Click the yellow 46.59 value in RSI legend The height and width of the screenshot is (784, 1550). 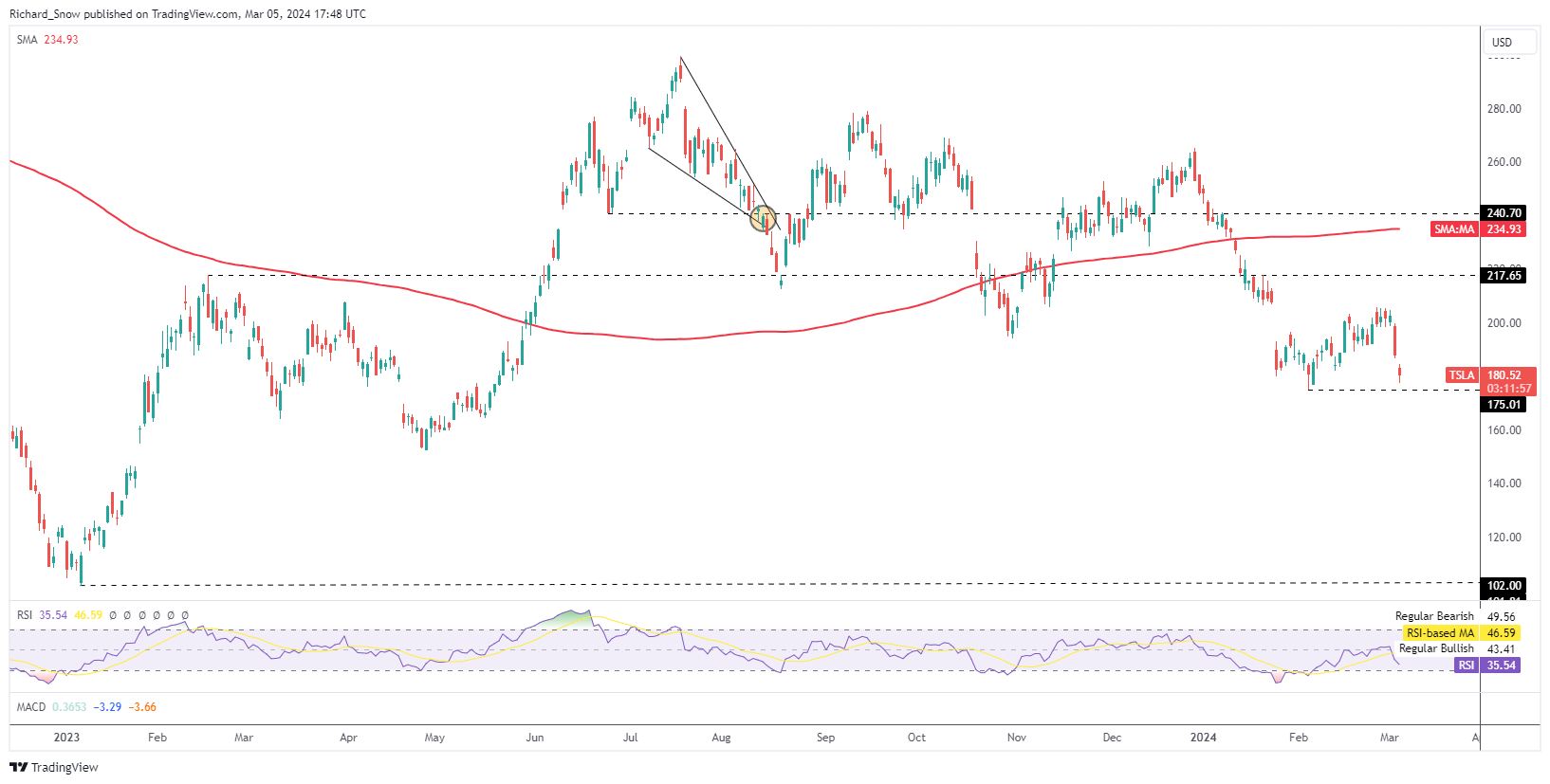(x=88, y=615)
